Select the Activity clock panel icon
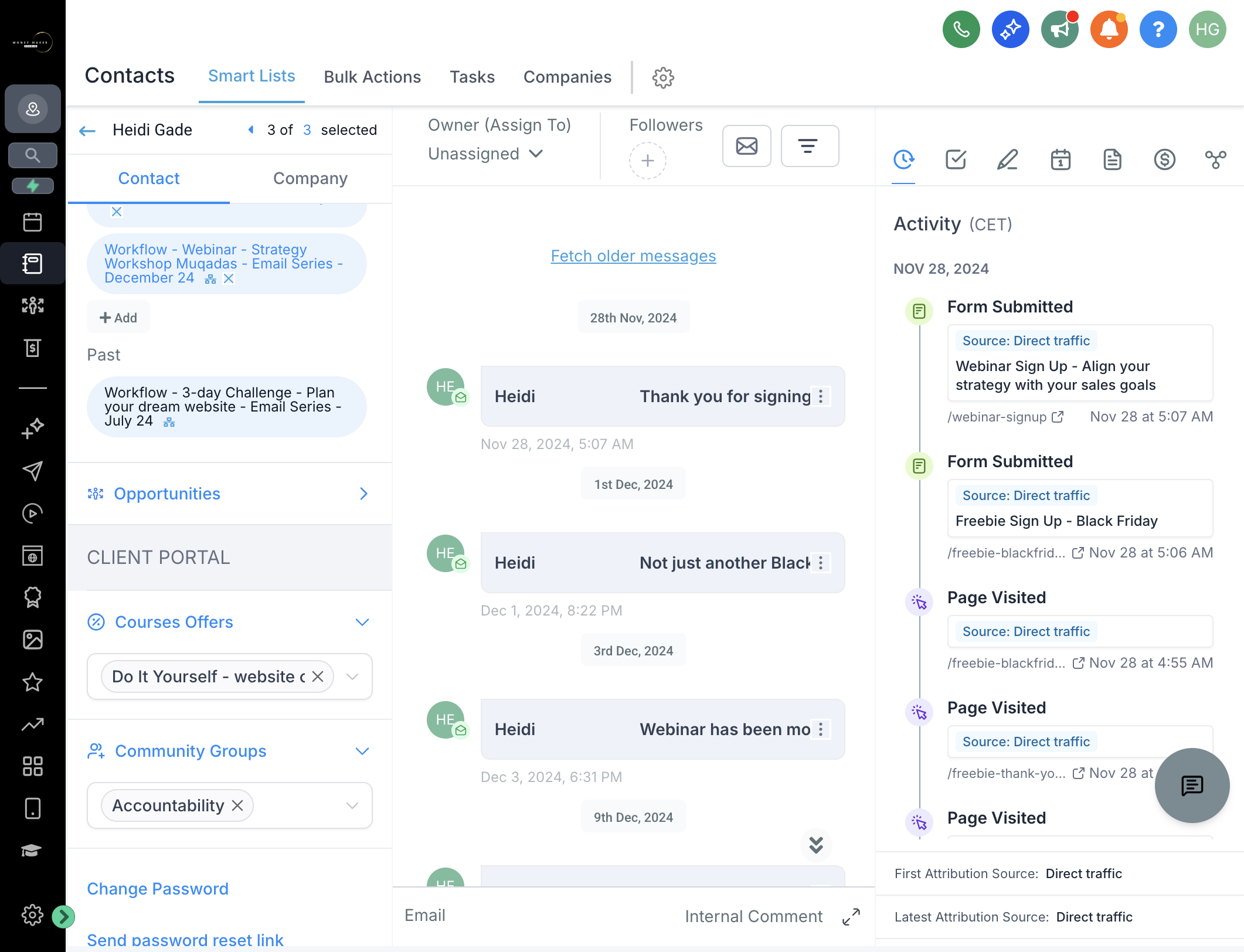The width and height of the screenshot is (1244, 952). point(903,159)
